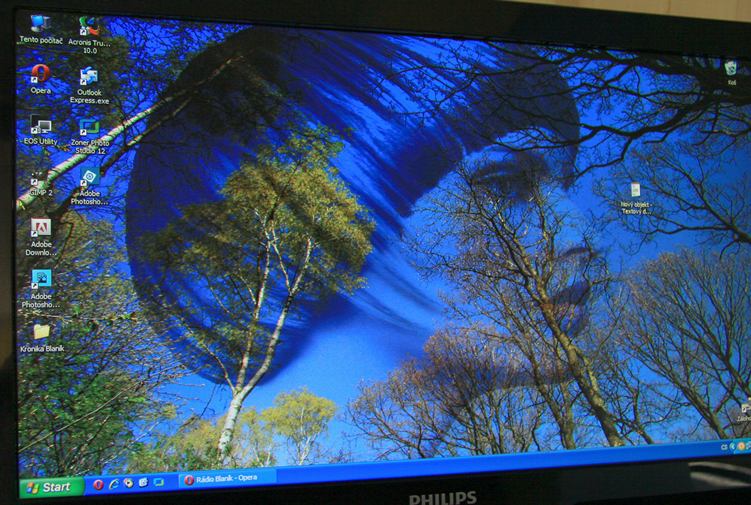The image size is (751, 505).
Task: Click the CS language indicator in tray
Action: 723,448
